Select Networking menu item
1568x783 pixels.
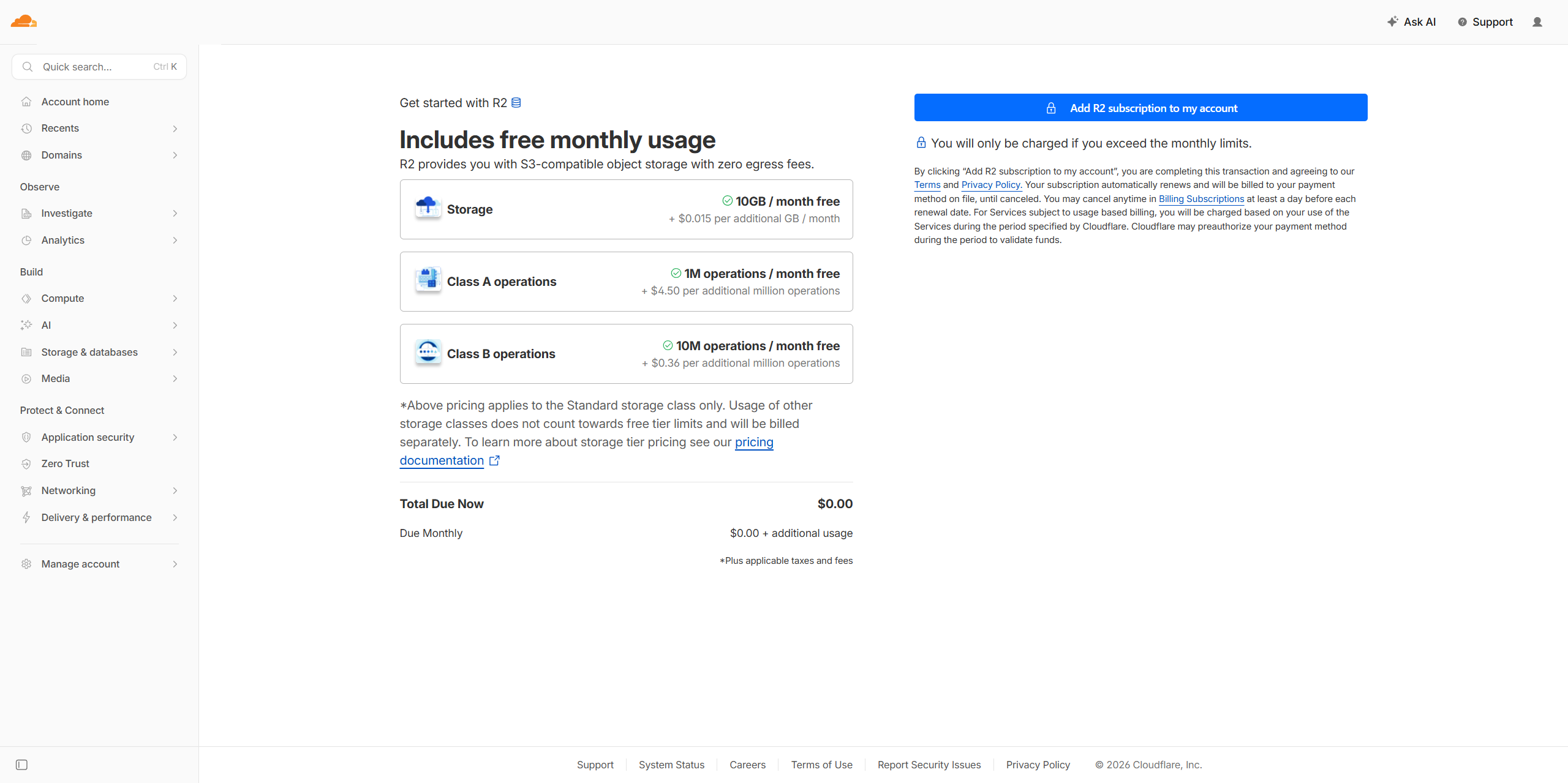[99, 491]
